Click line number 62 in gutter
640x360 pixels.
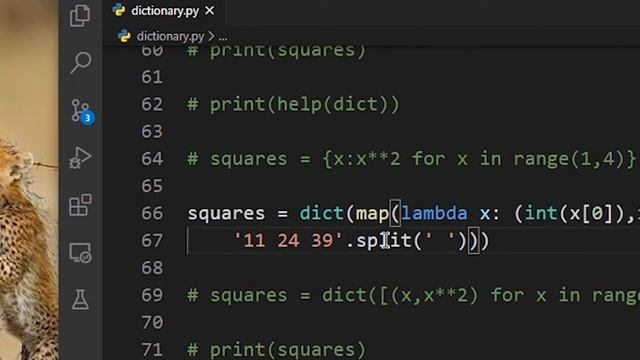152,104
